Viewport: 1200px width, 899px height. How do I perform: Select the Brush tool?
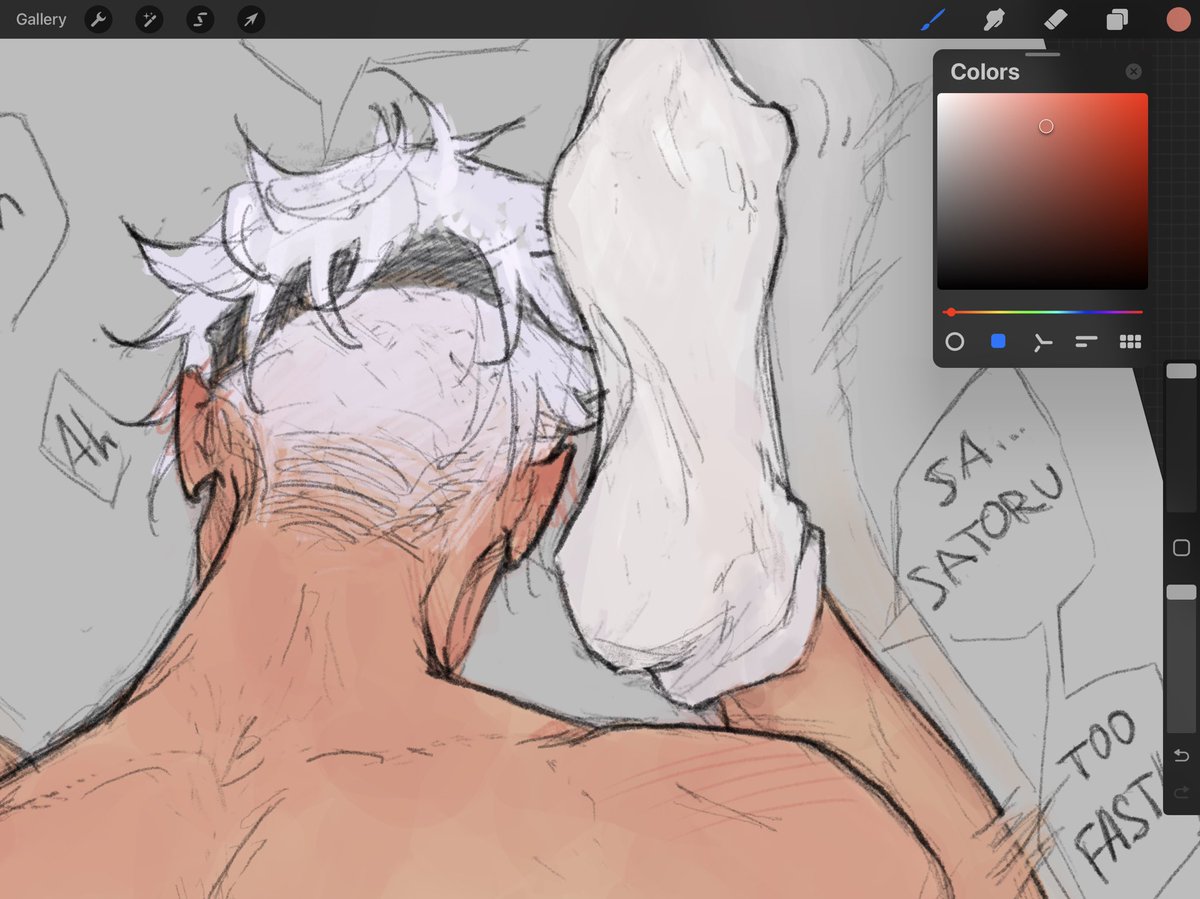pos(933,19)
